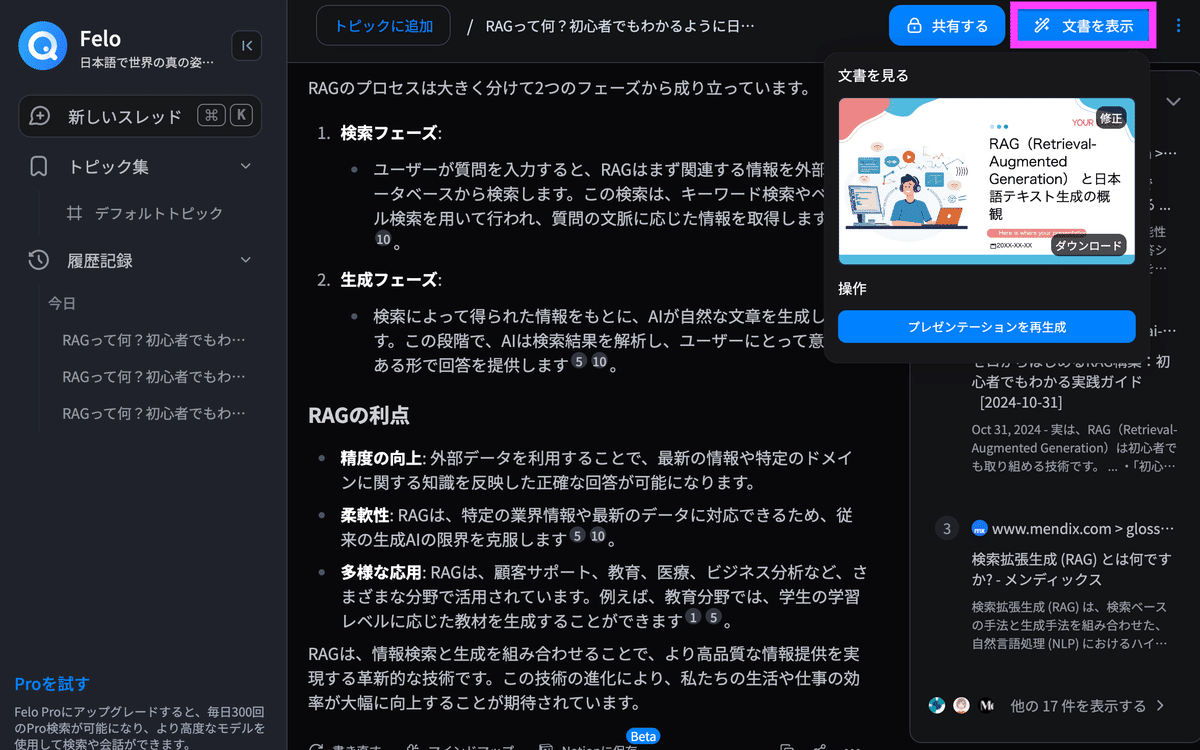Toggle the 文書を表示 button

[x=1083, y=26]
